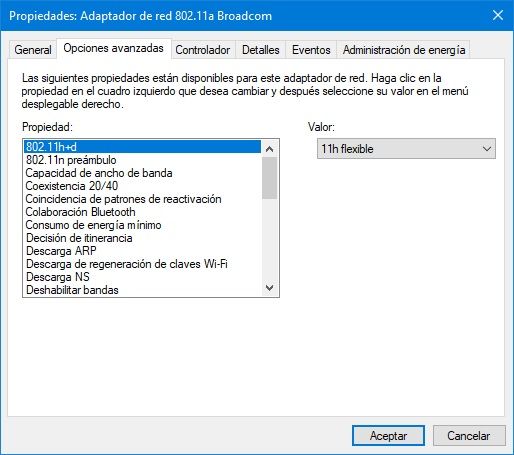Choose Consumo de energía mínimo
The image size is (514, 455).
tap(142, 225)
